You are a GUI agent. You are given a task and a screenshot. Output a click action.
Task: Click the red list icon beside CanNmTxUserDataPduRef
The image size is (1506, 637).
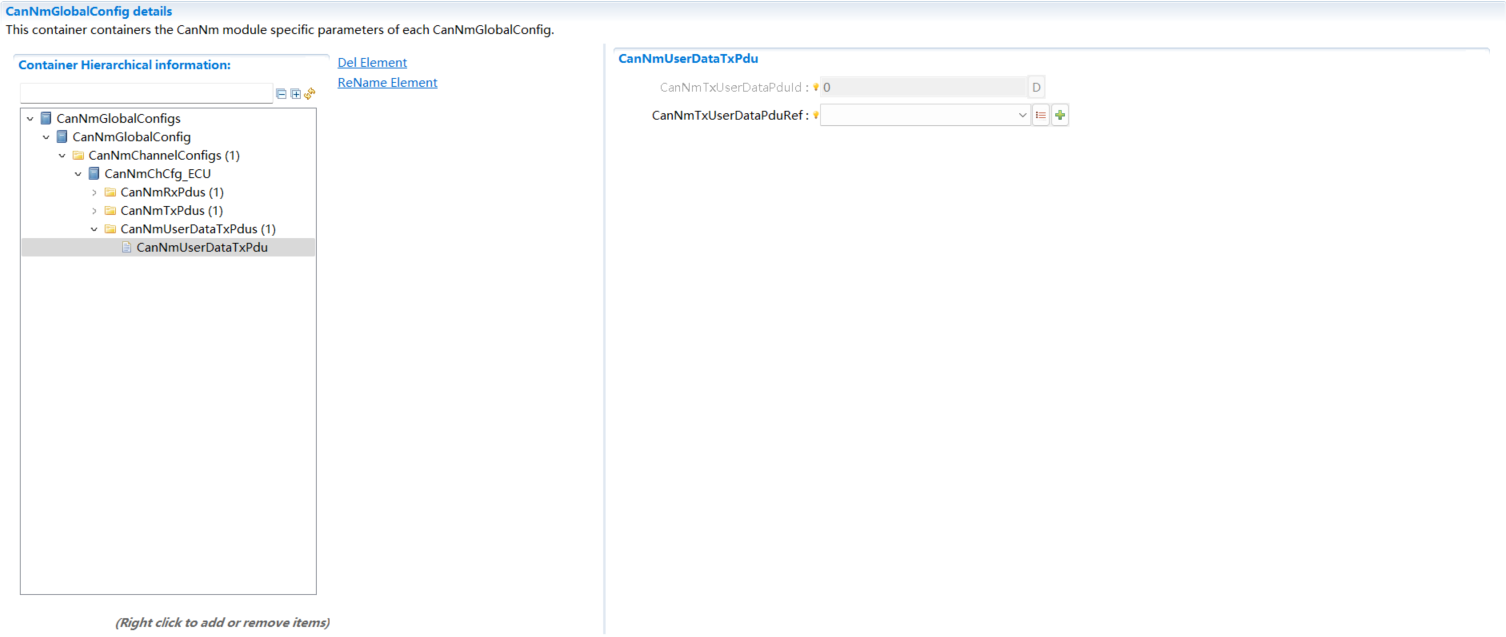click(x=1041, y=115)
